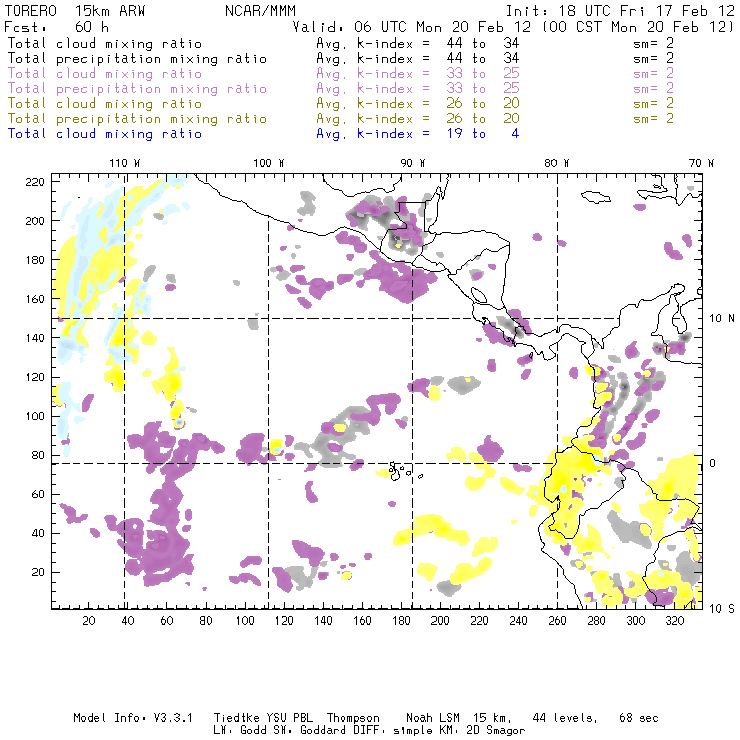Click black 'Avg. k-index = 44 to 34', top row
Screen dimensions: 740x740
418,43
